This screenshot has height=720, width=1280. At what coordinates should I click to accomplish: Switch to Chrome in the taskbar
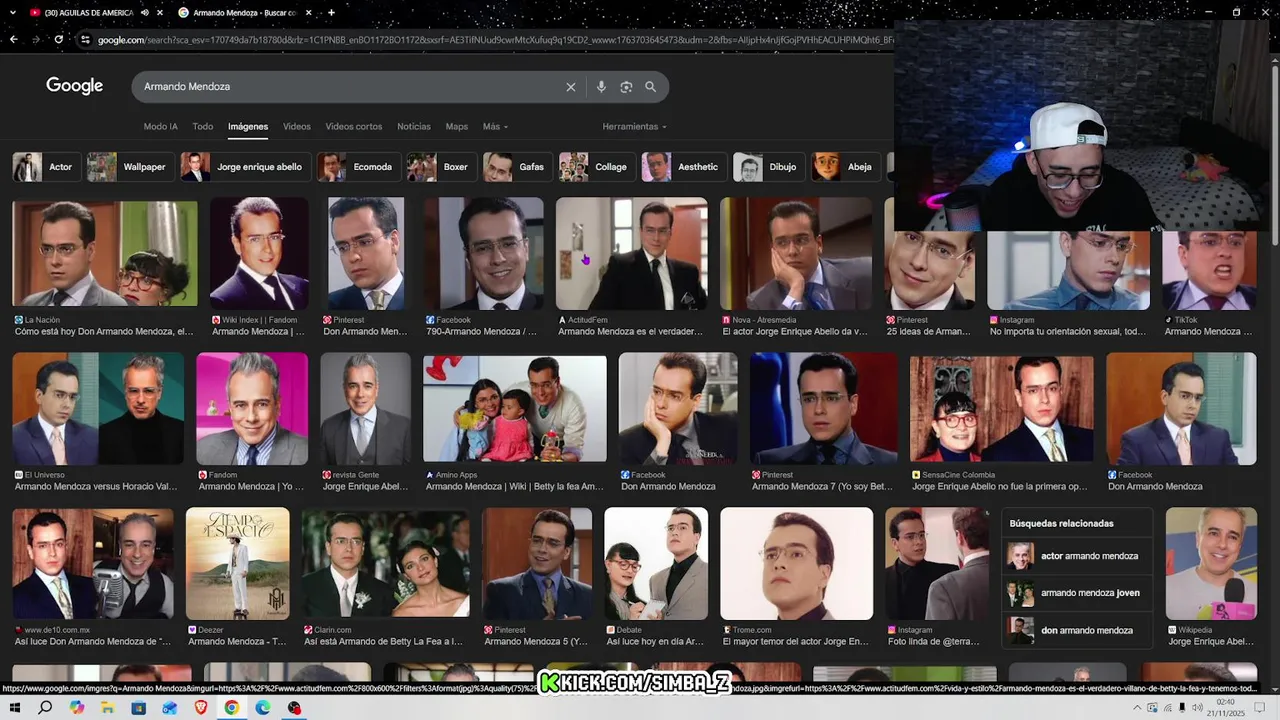(231, 708)
